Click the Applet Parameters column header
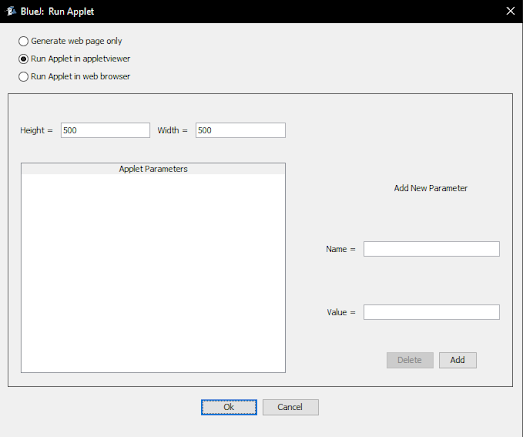This screenshot has width=523, height=437. (153, 169)
